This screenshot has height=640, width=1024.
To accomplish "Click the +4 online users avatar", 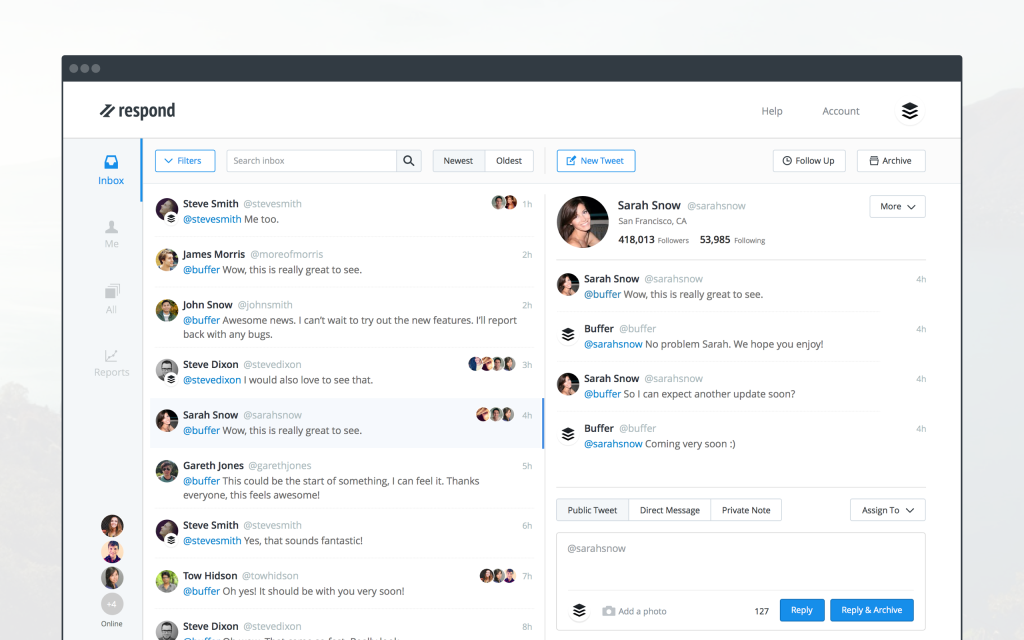I will 112,603.
